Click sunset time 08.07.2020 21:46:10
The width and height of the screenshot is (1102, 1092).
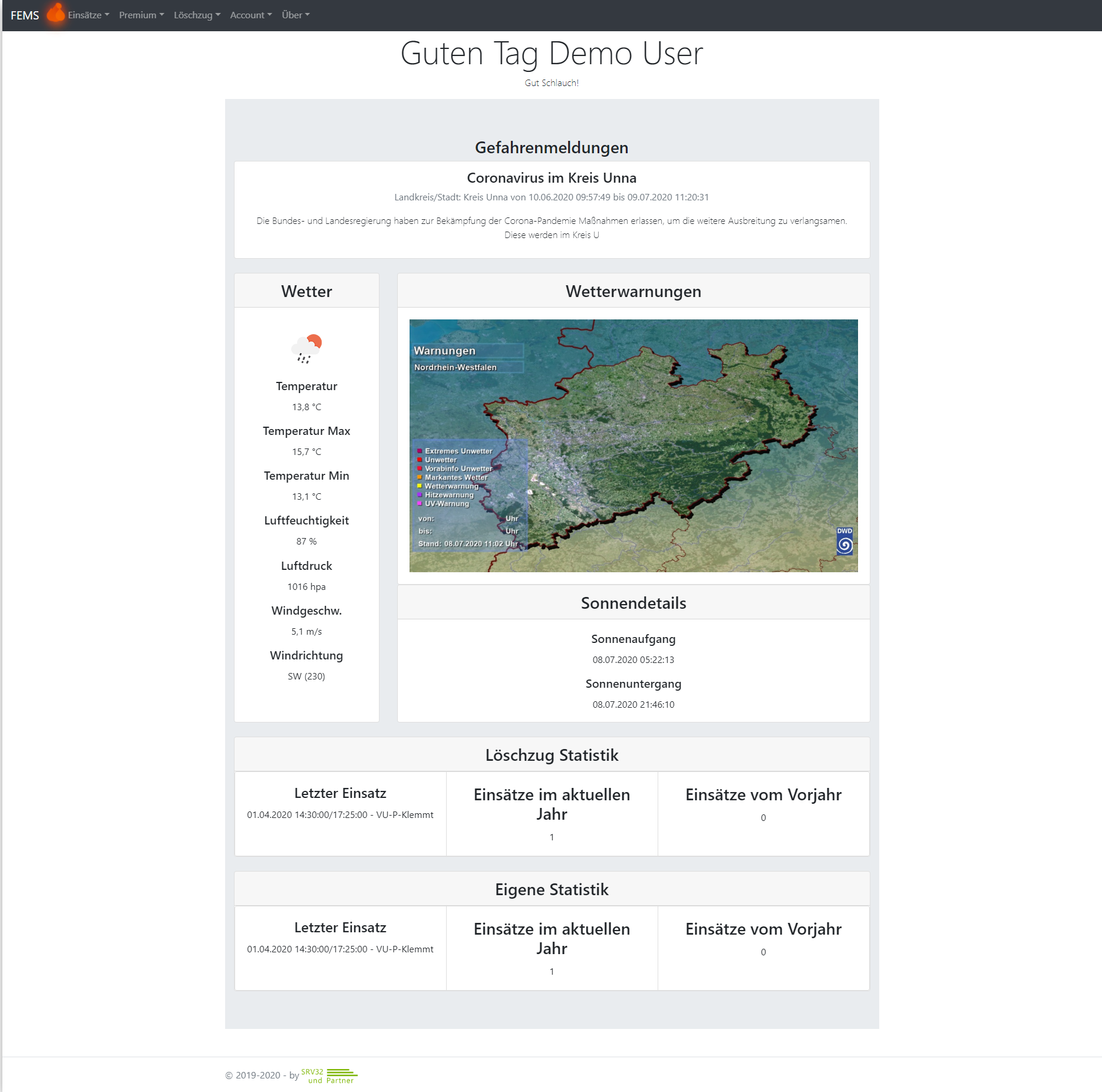634,705
